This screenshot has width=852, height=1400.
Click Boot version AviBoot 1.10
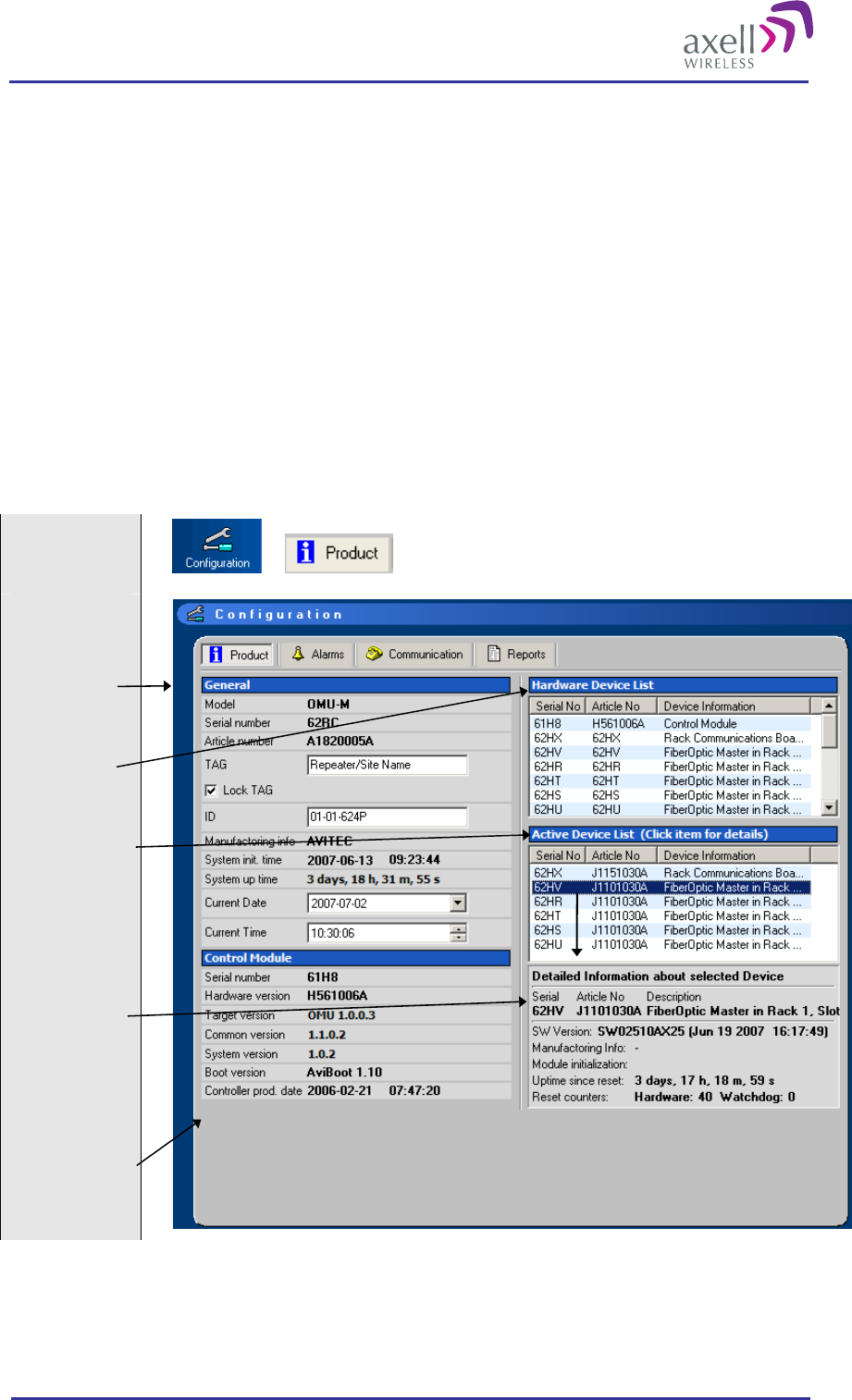point(344,1073)
